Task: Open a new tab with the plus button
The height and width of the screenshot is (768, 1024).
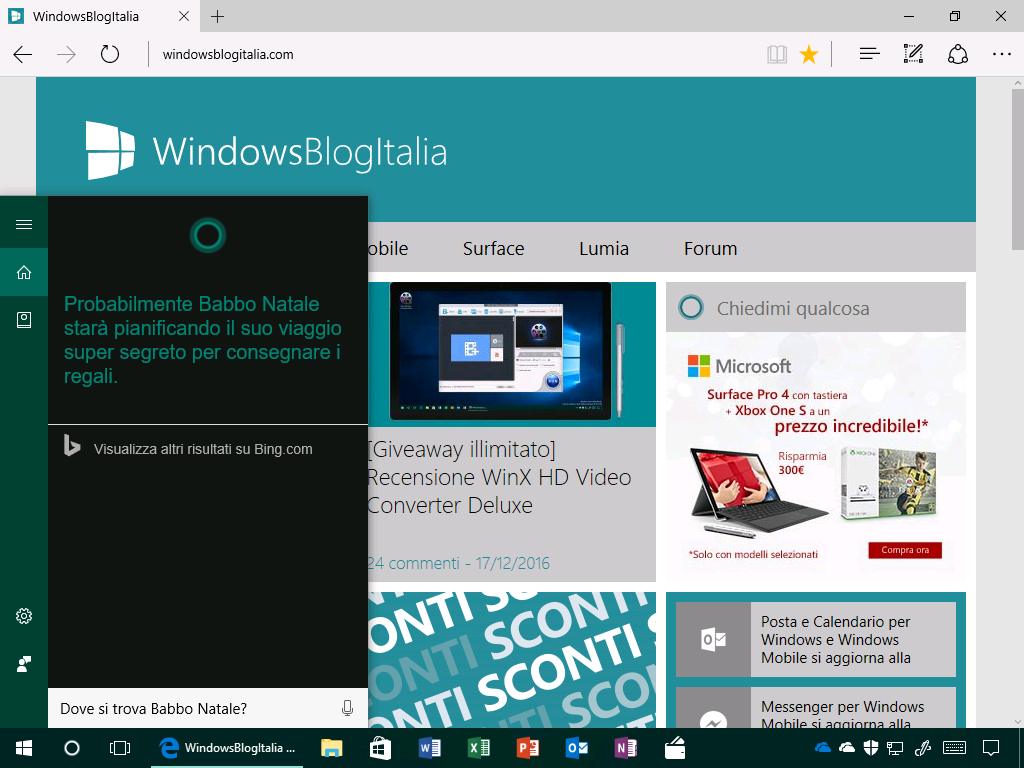Action: [x=217, y=16]
